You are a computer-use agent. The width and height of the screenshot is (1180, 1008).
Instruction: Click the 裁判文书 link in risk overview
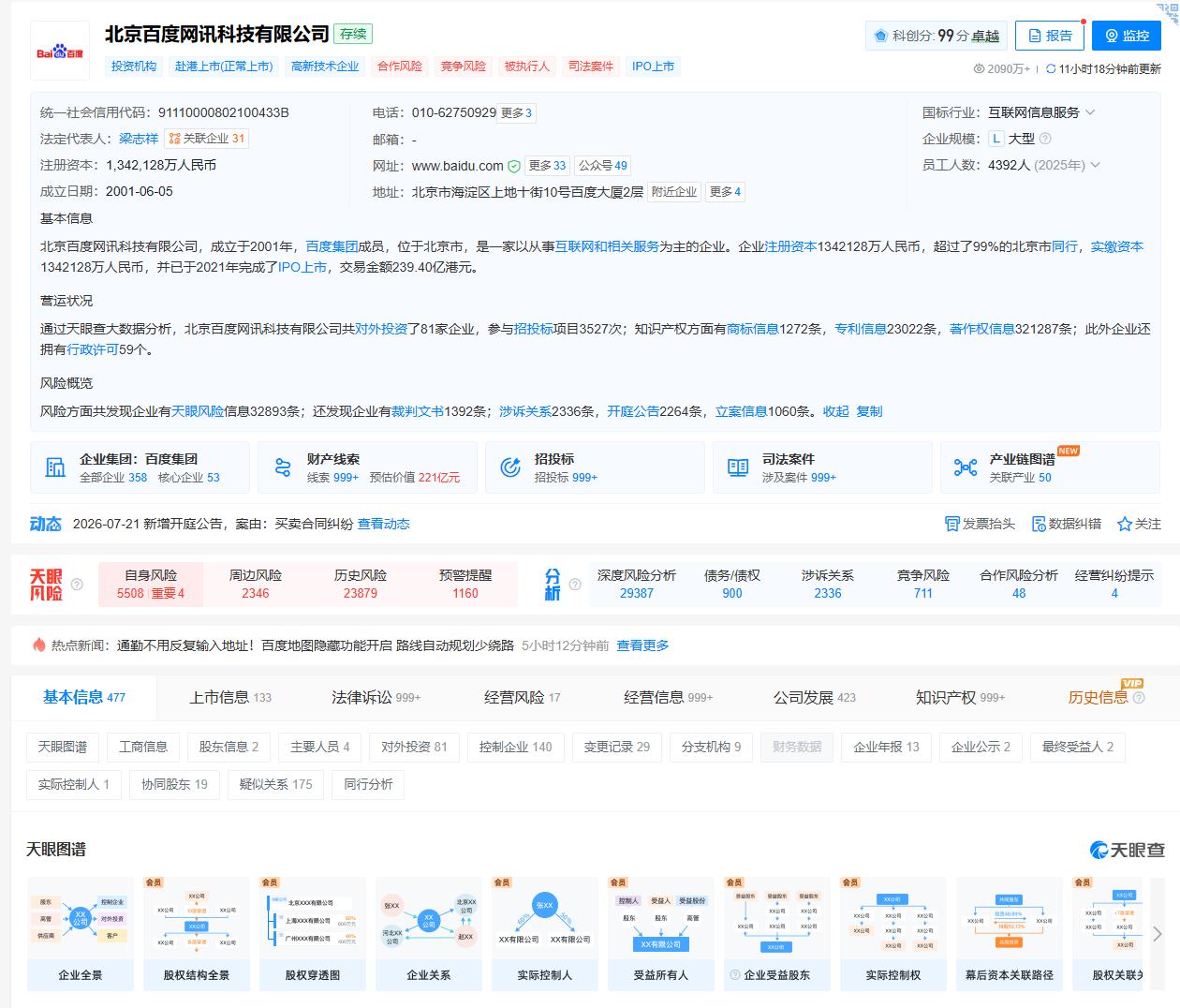418,411
